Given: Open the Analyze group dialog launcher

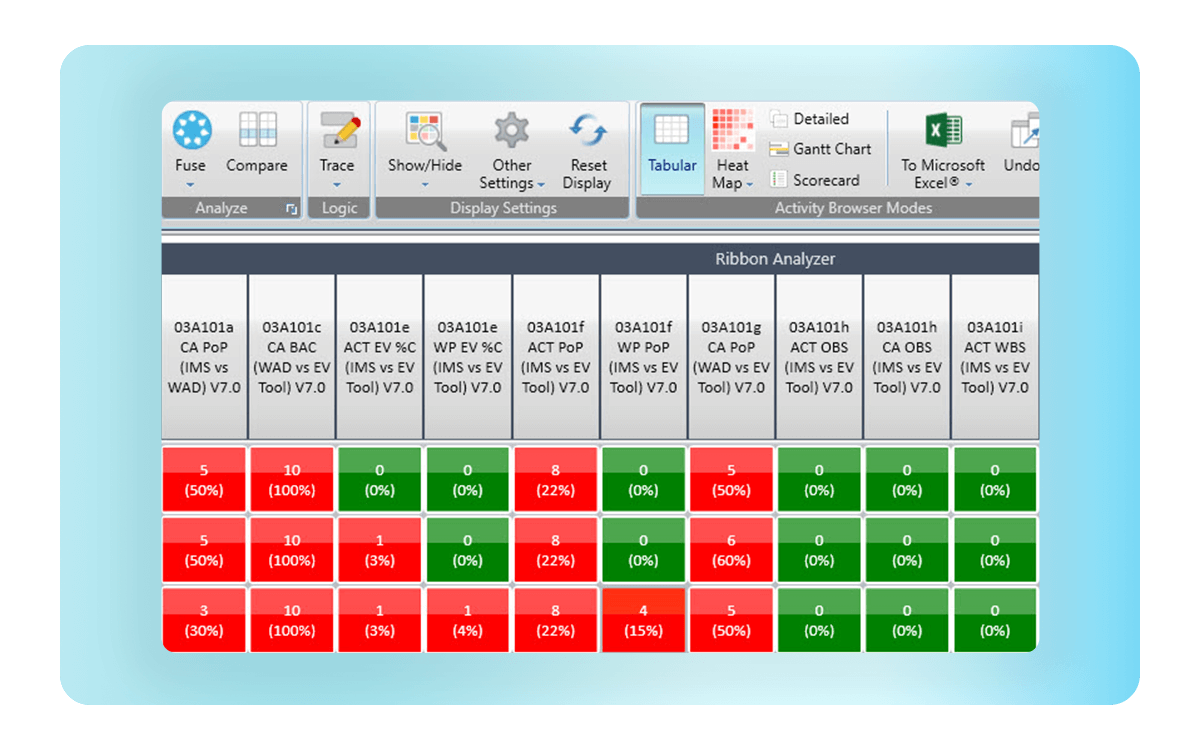Looking at the screenshot, I should click(x=291, y=208).
